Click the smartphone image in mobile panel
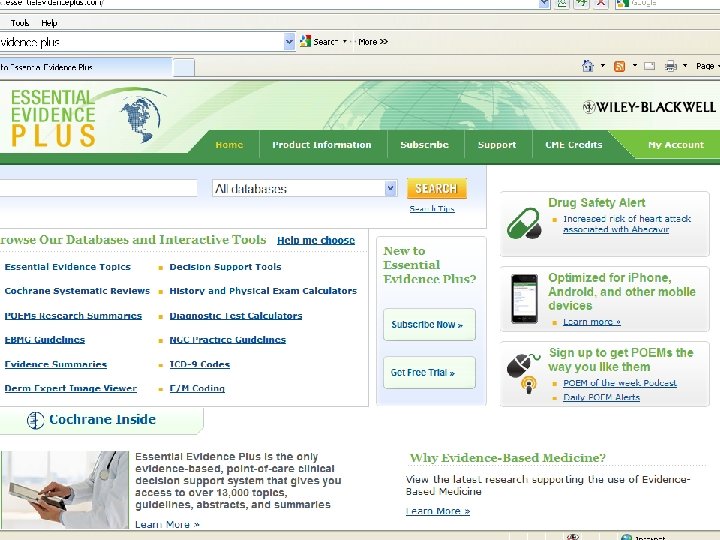The width and height of the screenshot is (720, 540). click(x=524, y=299)
